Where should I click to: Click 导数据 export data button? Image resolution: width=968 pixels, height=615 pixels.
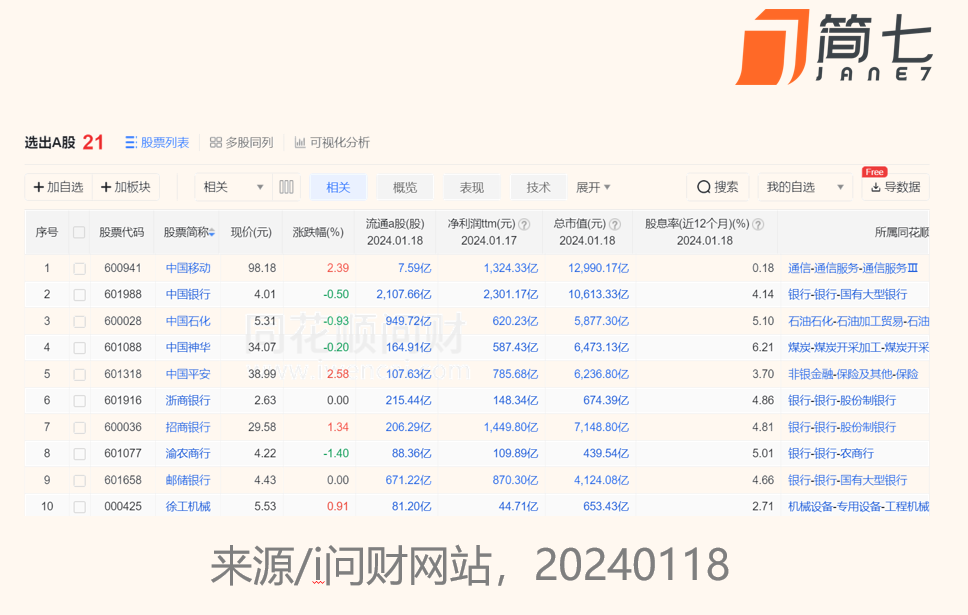tap(896, 187)
